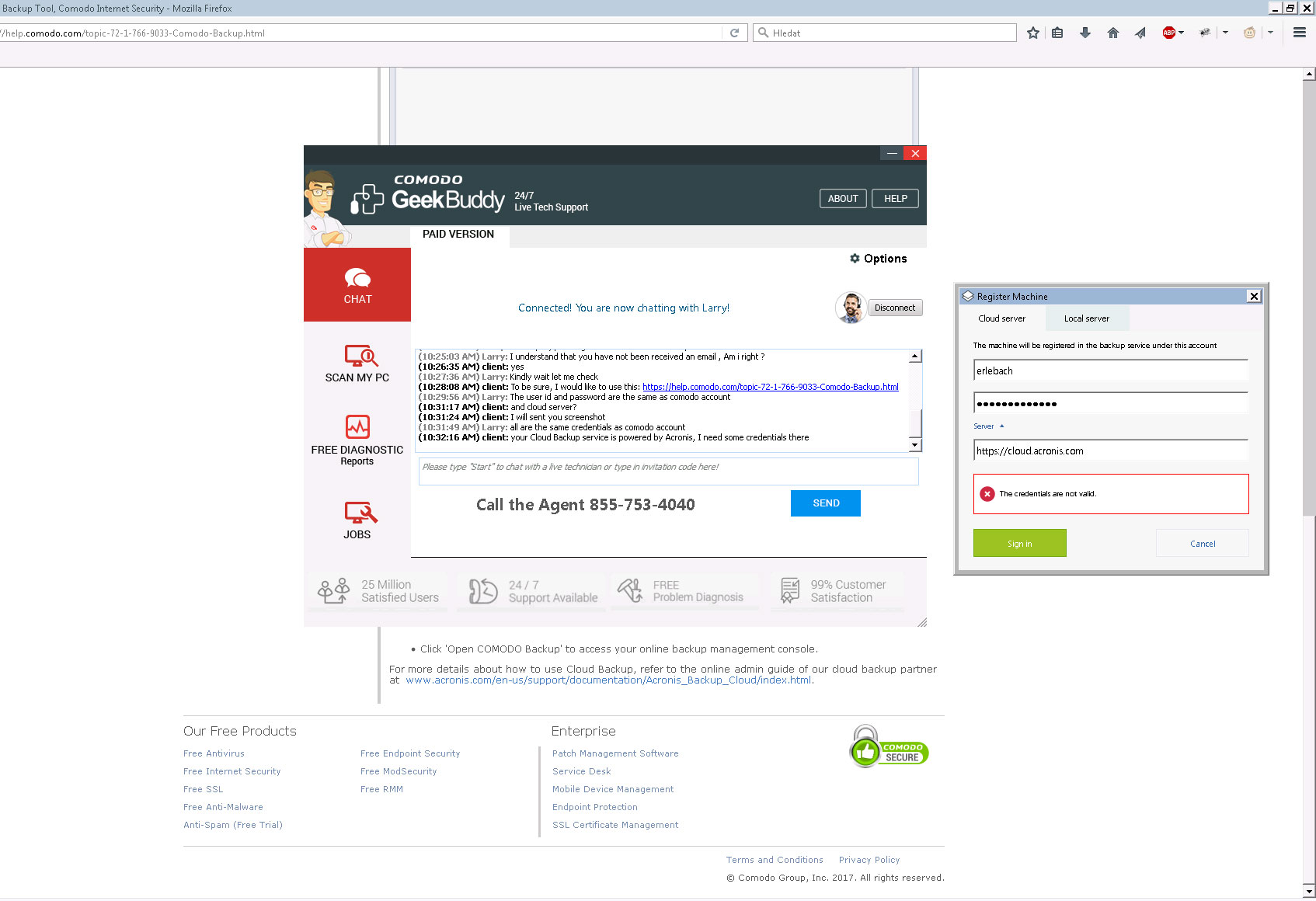Click the Firefox bookmark star icon
Image resolution: width=1316 pixels, height=901 pixels.
[x=1032, y=33]
